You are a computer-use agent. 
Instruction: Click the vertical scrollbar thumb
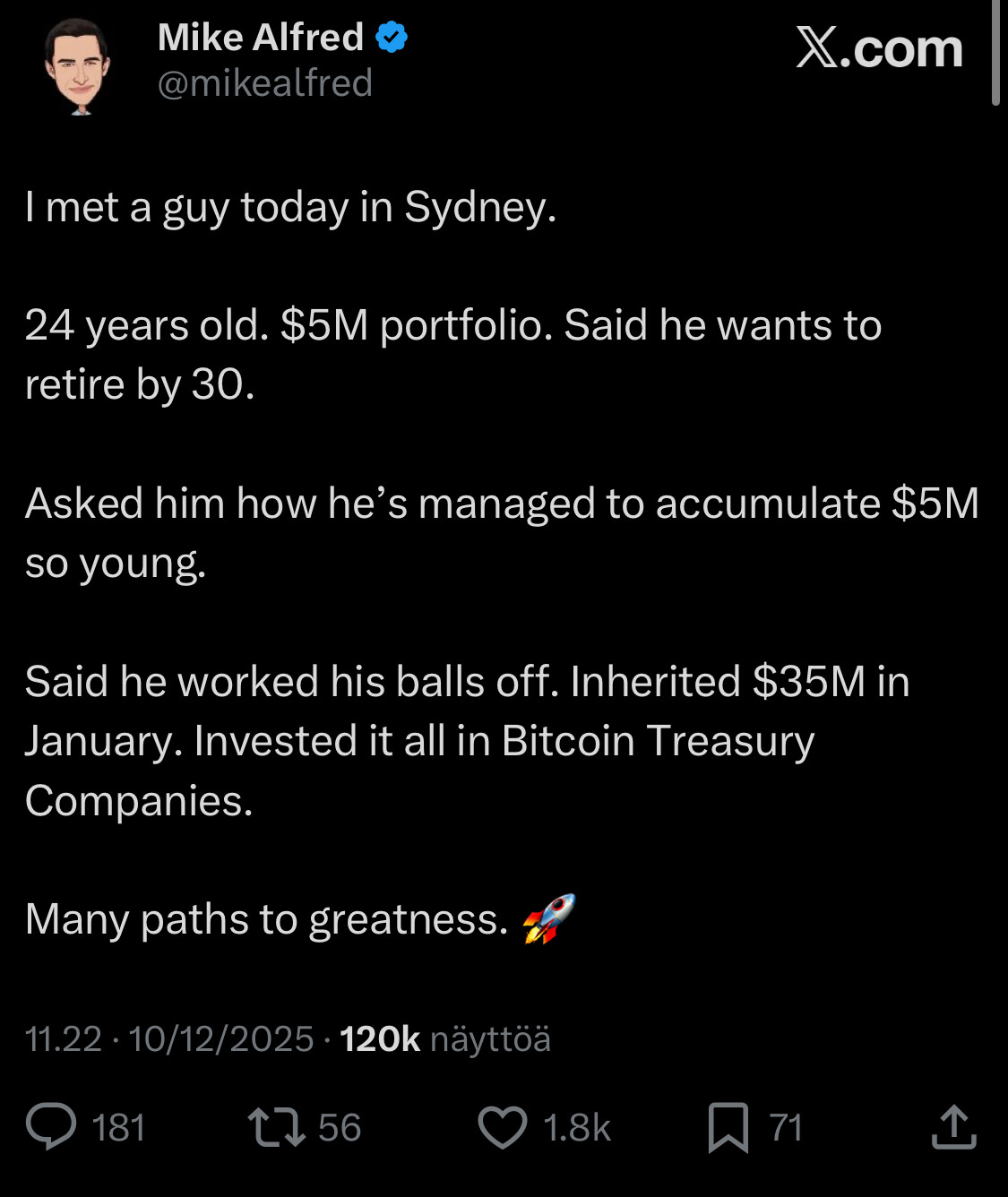[995, 54]
